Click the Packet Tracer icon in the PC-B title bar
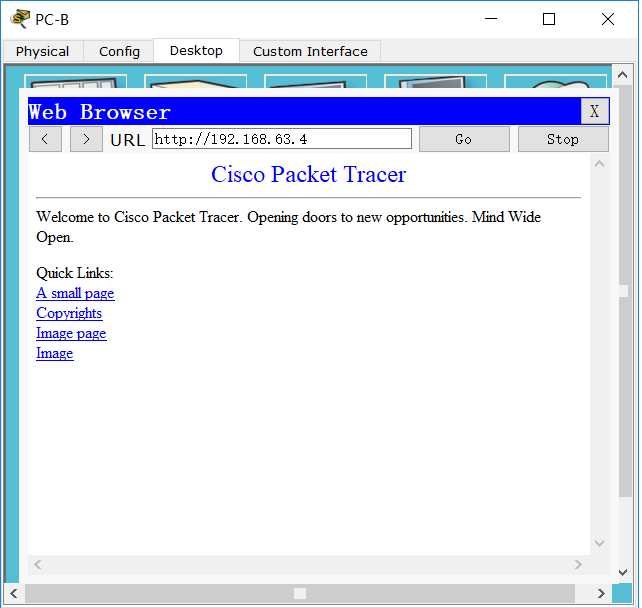The width and height of the screenshot is (642, 608). (20, 19)
